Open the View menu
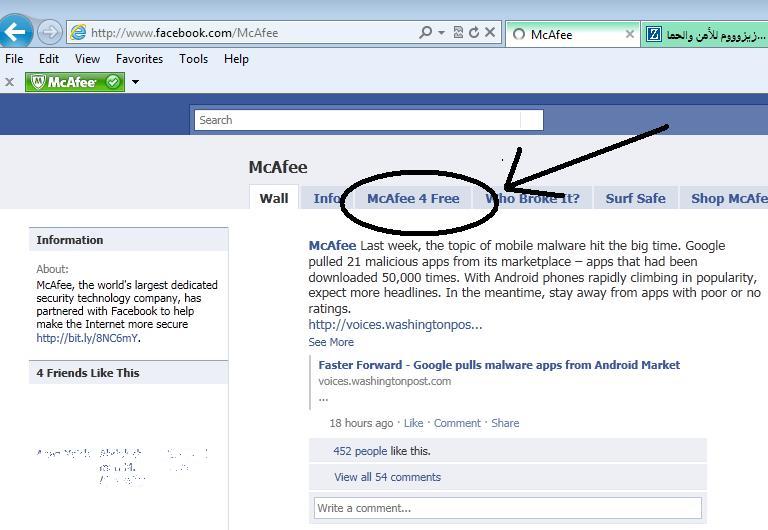The height and width of the screenshot is (530, 768). [88, 59]
